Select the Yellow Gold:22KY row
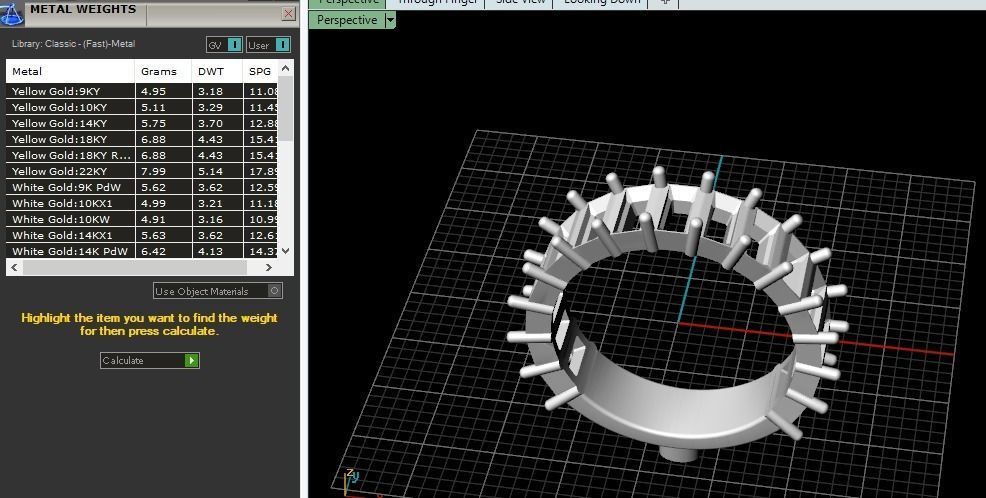This screenshot has height=498, width=986. [142, 171]
